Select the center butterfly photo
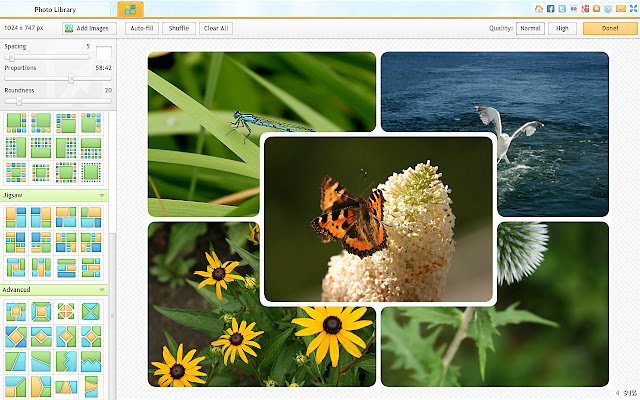The height and width of the screenshot is (400, 640). coord(378,219)
